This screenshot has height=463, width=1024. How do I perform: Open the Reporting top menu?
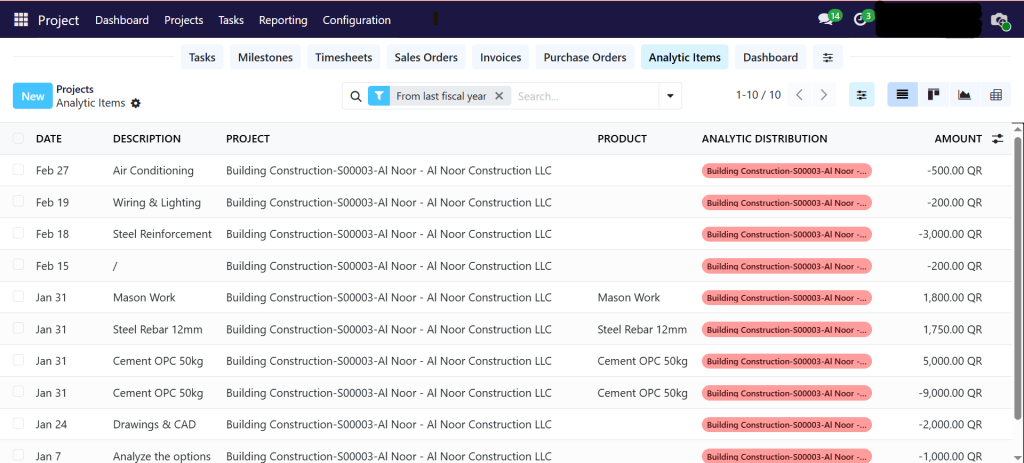pos(283,20)
